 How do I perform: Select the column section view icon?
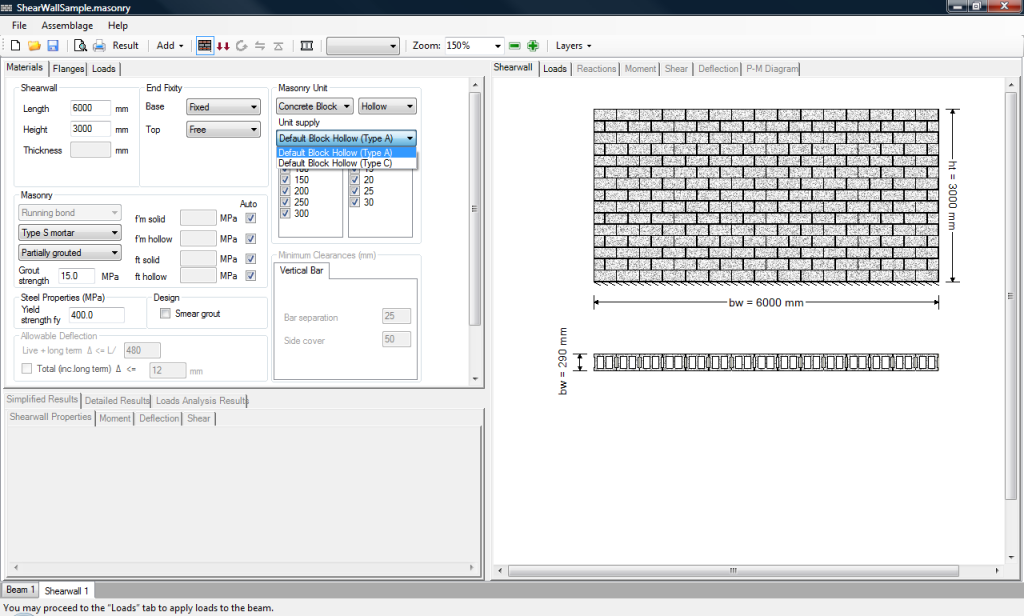[x=307, y=45]
